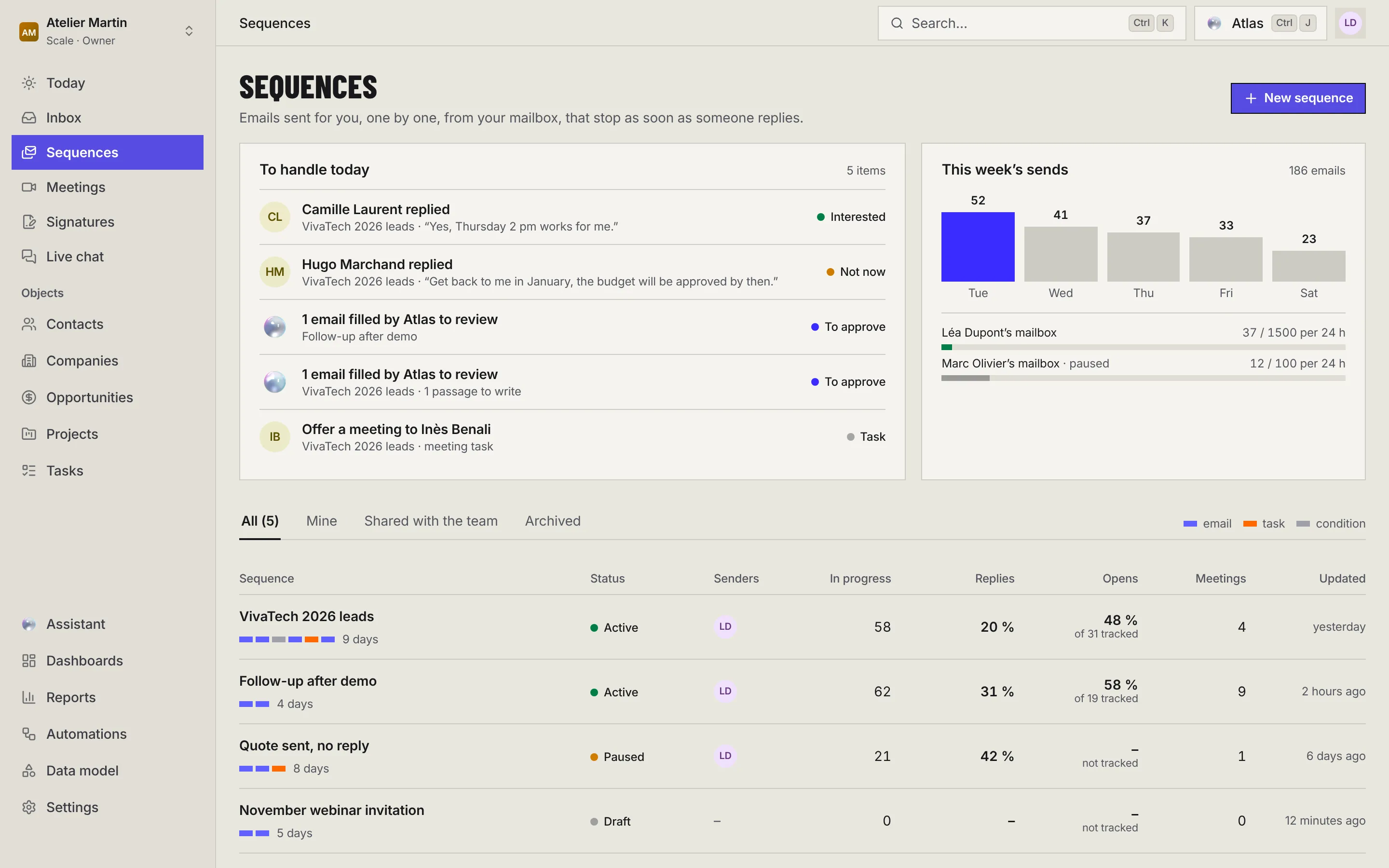
Task: Select the All (5) tab
Action: click(x=260, y=521)
